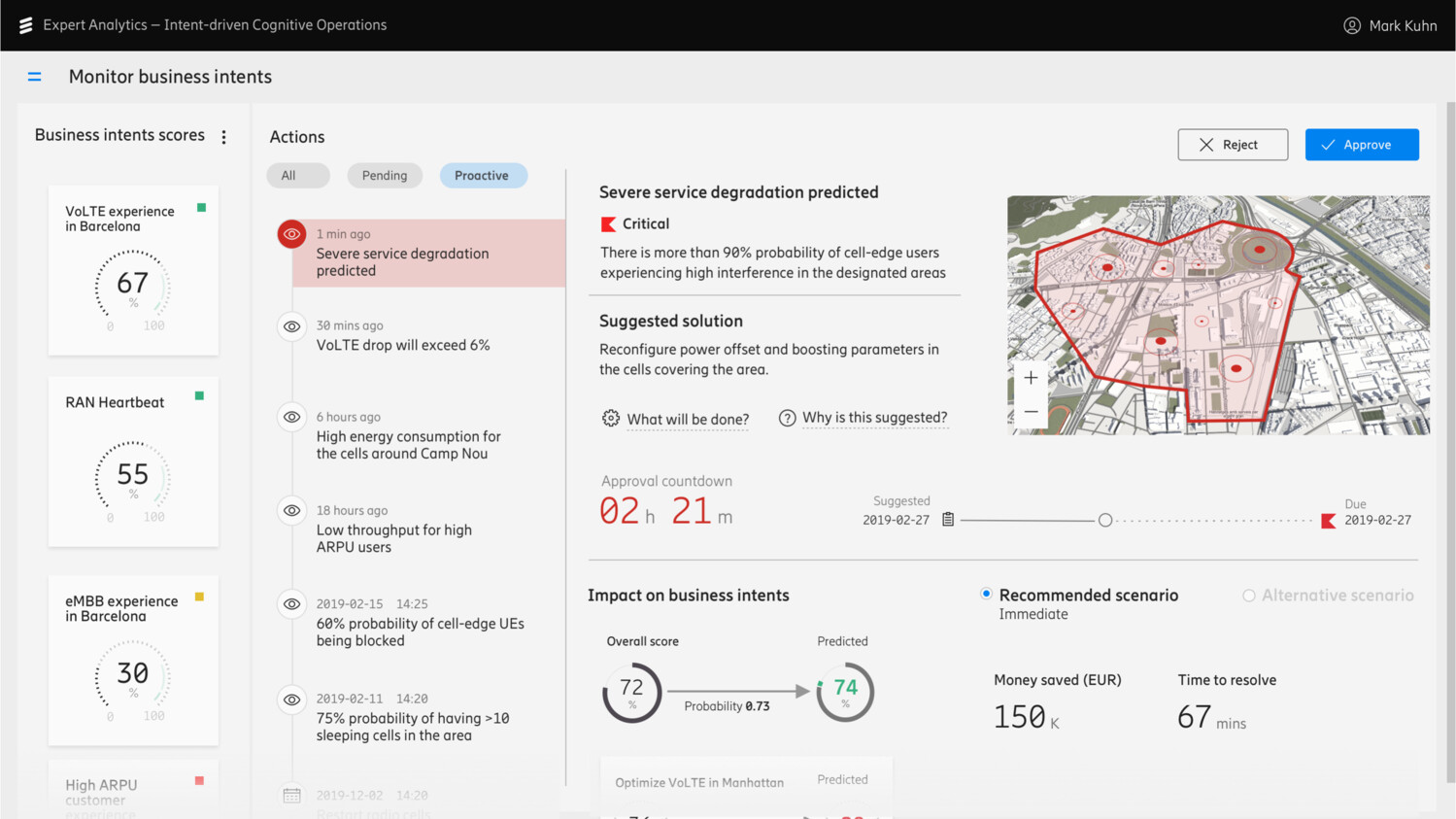The width and height of the screenshot is (1456, 819).
Task: Approve the suggested solution
Action: tap(1361, 145)
